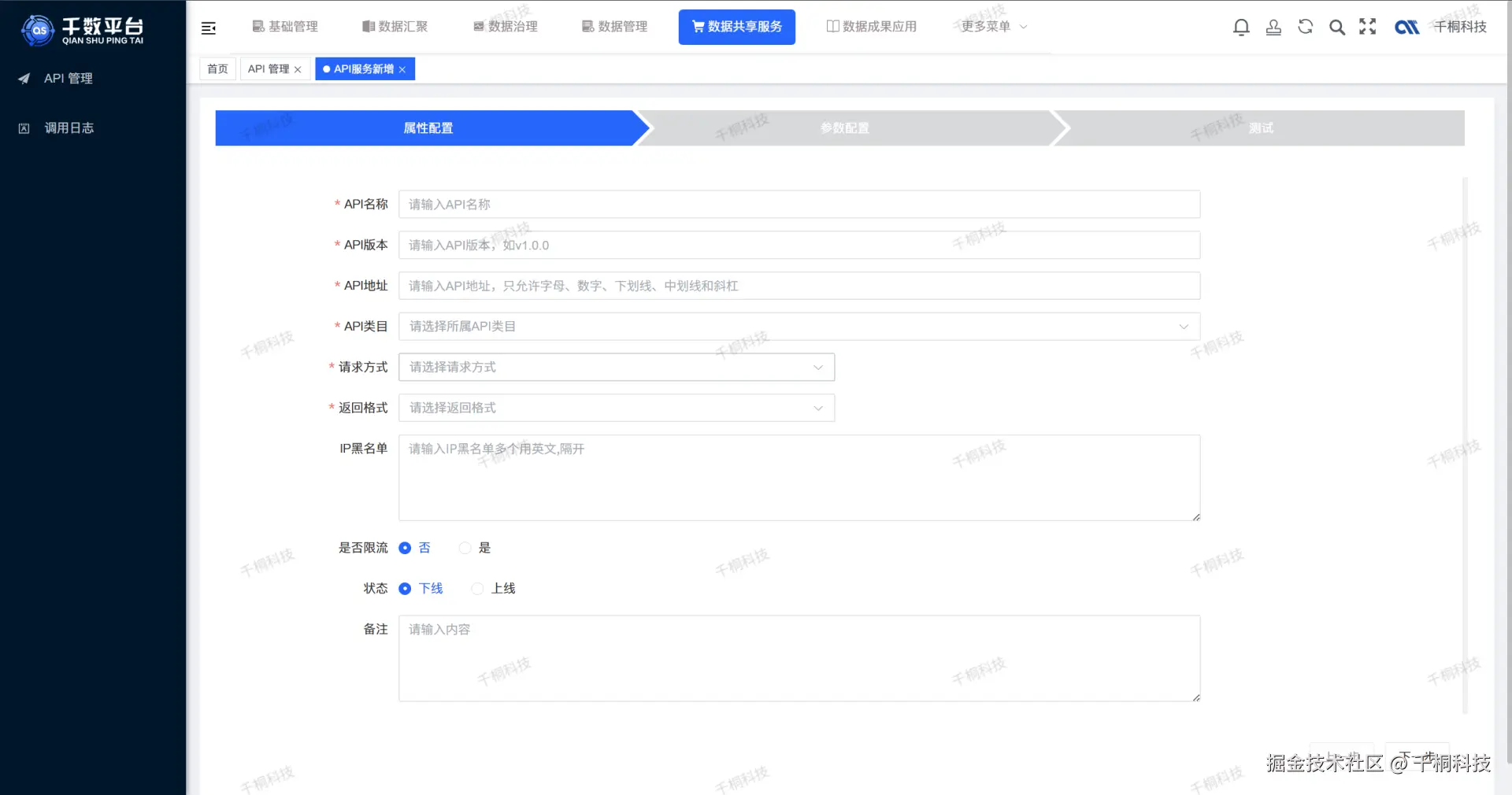Click the user profile icon
This screenshot has height=795, width=1512.
click(x=1273, y=26)
